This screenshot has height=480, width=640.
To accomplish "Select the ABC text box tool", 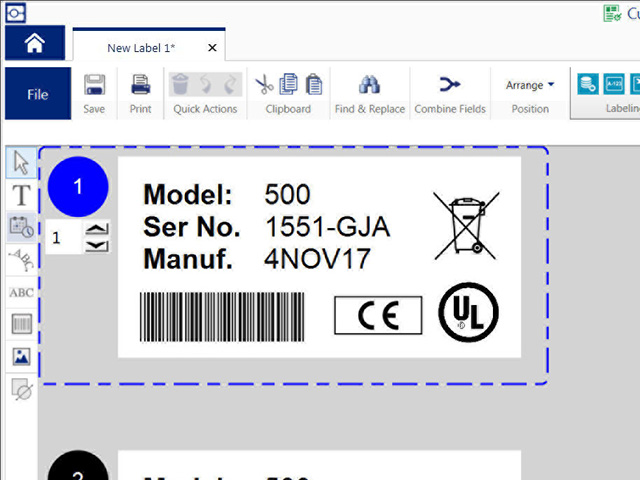I will (21, 292).
